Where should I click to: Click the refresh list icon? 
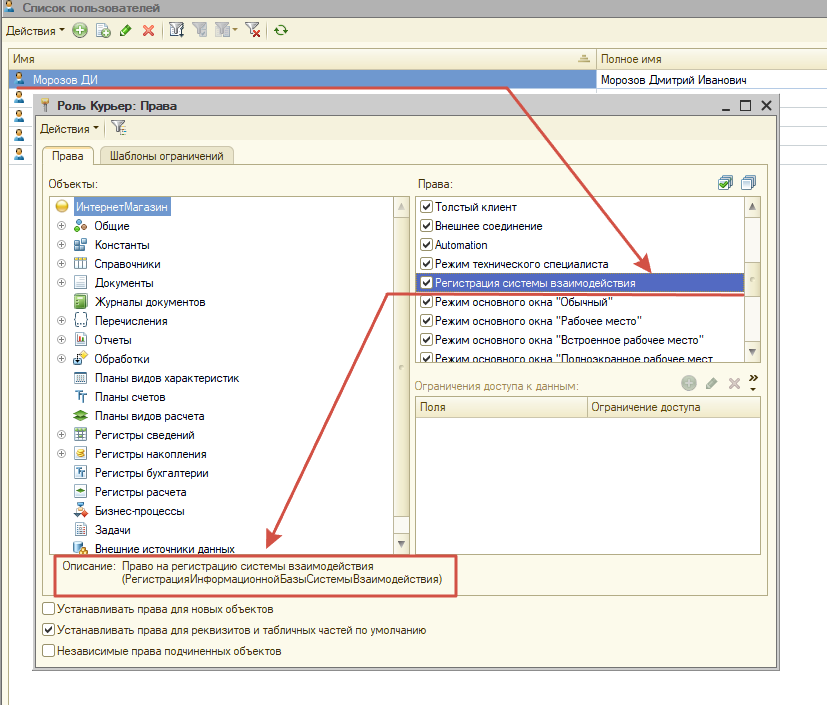tap(281, 31)
